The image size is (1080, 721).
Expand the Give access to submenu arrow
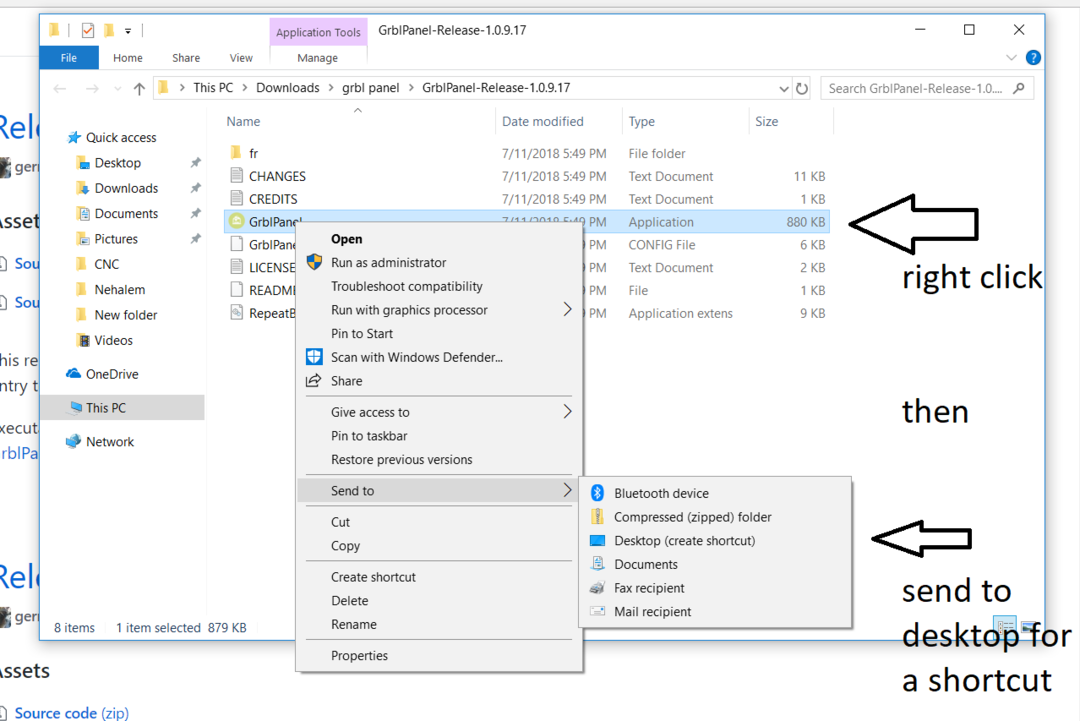pos(567,412)
